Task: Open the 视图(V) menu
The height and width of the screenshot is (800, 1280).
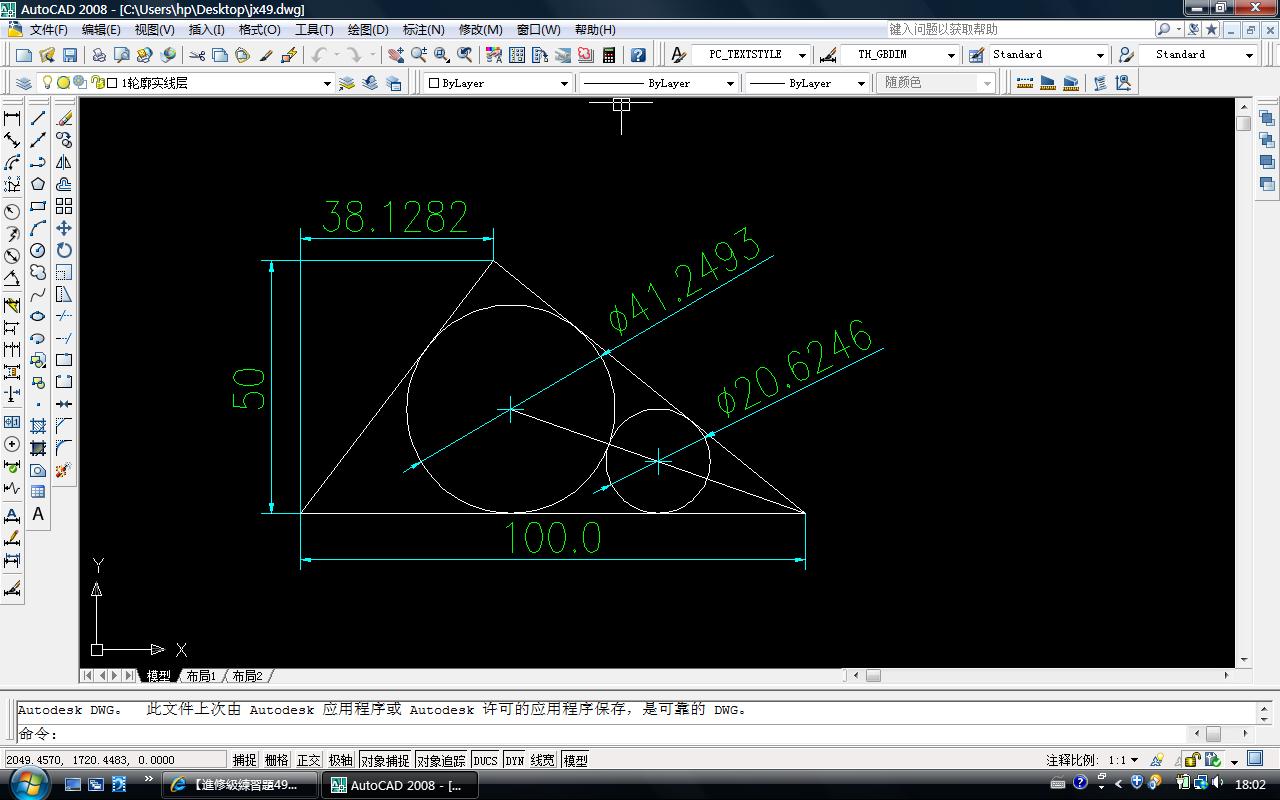Action: pos(155,29)
